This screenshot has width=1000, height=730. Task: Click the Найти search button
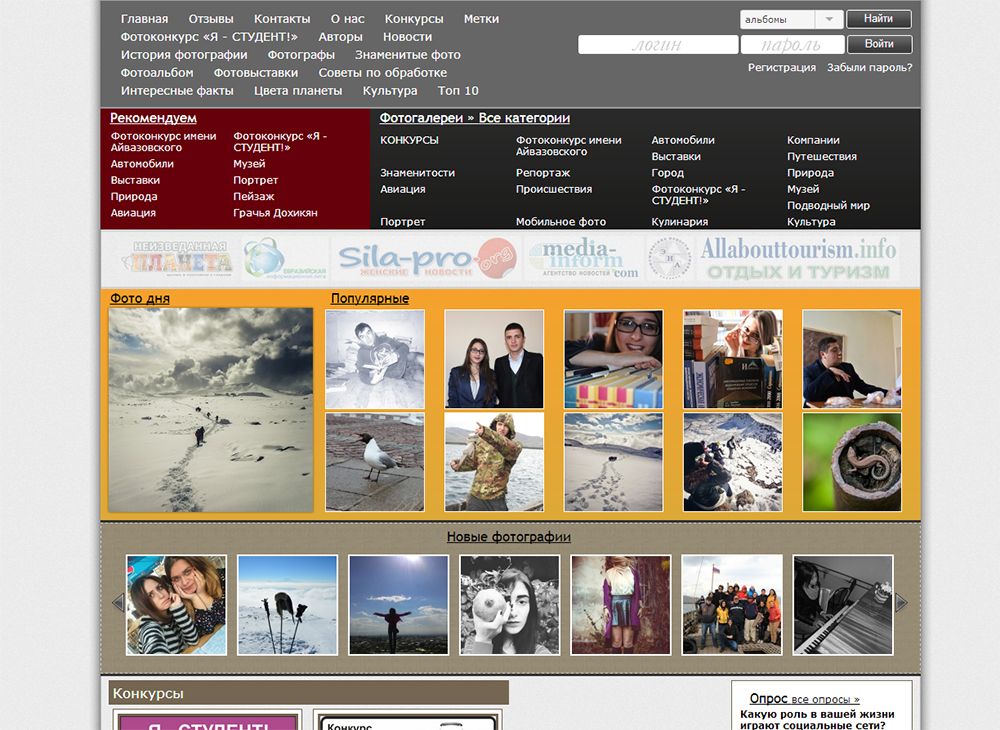coord(878,19)
